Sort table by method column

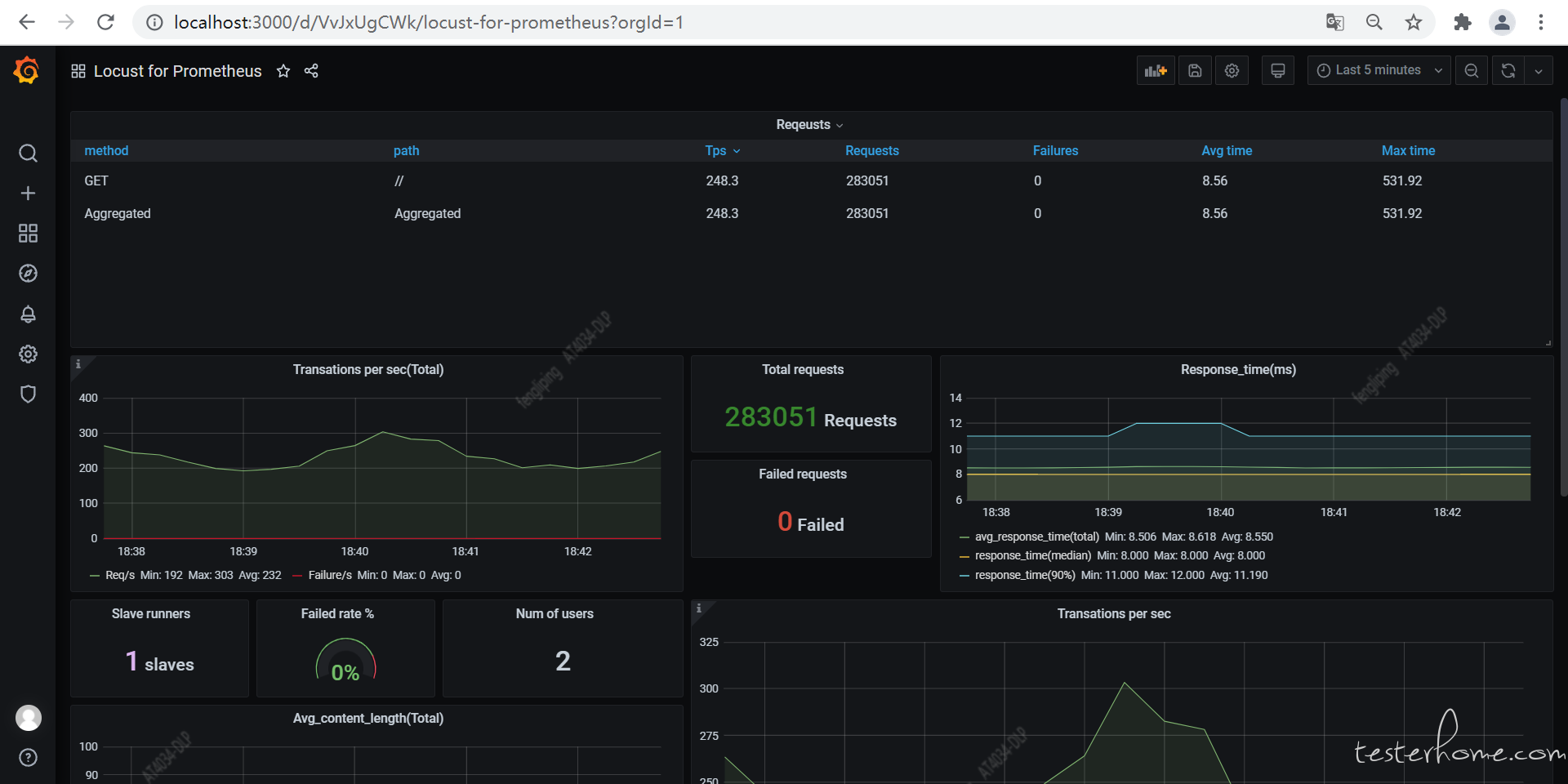coord(106,150)
